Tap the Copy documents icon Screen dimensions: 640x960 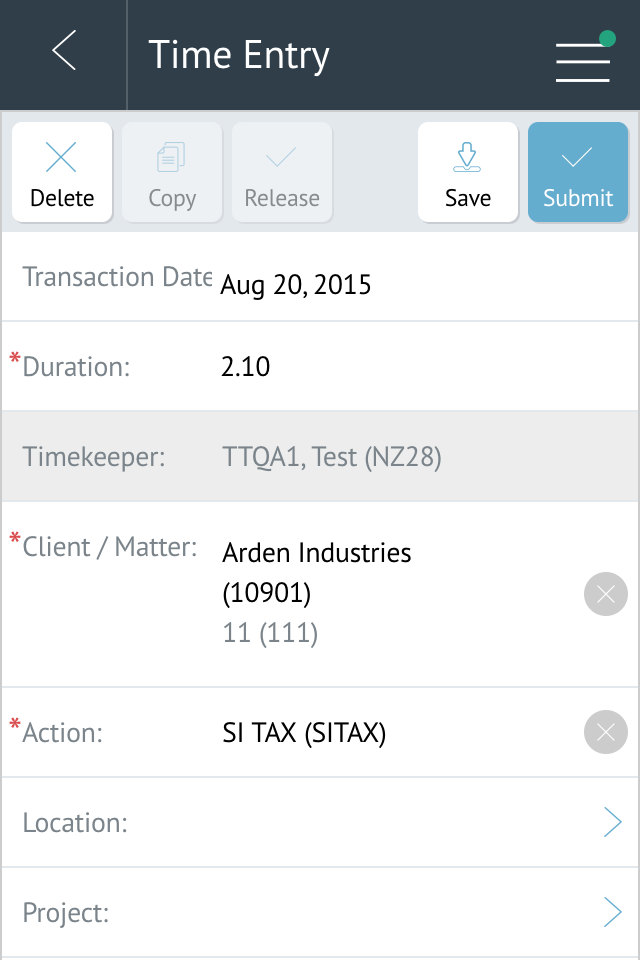coord(171,157)
